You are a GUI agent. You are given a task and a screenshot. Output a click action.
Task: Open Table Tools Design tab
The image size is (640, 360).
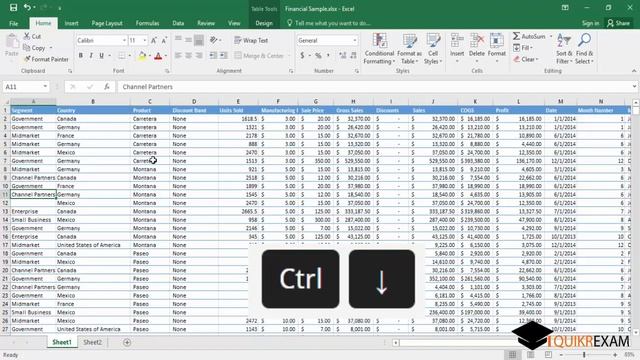point(264,23)
